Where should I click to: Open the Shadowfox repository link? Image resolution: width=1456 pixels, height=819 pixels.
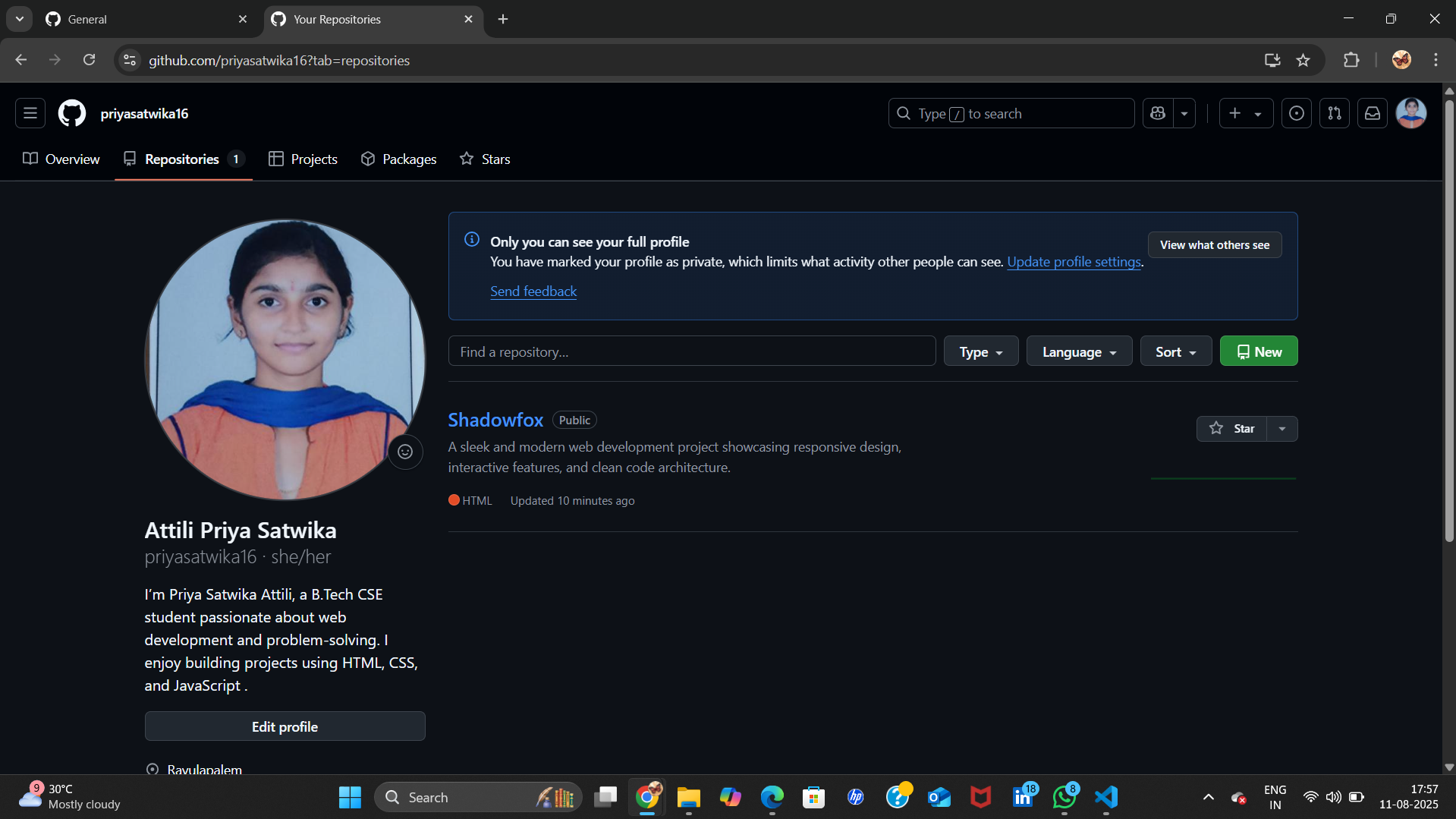click(495, 420)
